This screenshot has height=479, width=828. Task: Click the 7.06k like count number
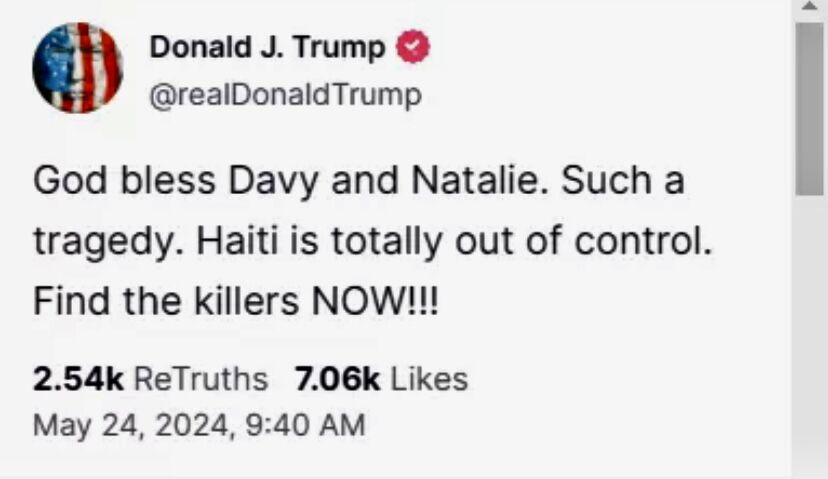click(x=337, y=379)
